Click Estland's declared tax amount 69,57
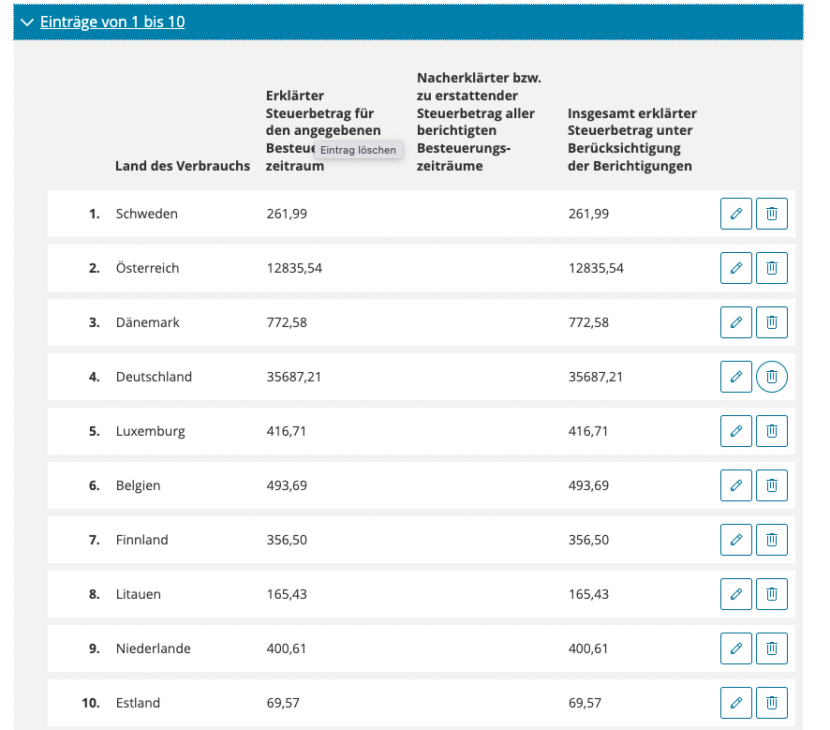Image resolution: width=830 pixels, height=730 pixels. [283, 703]
